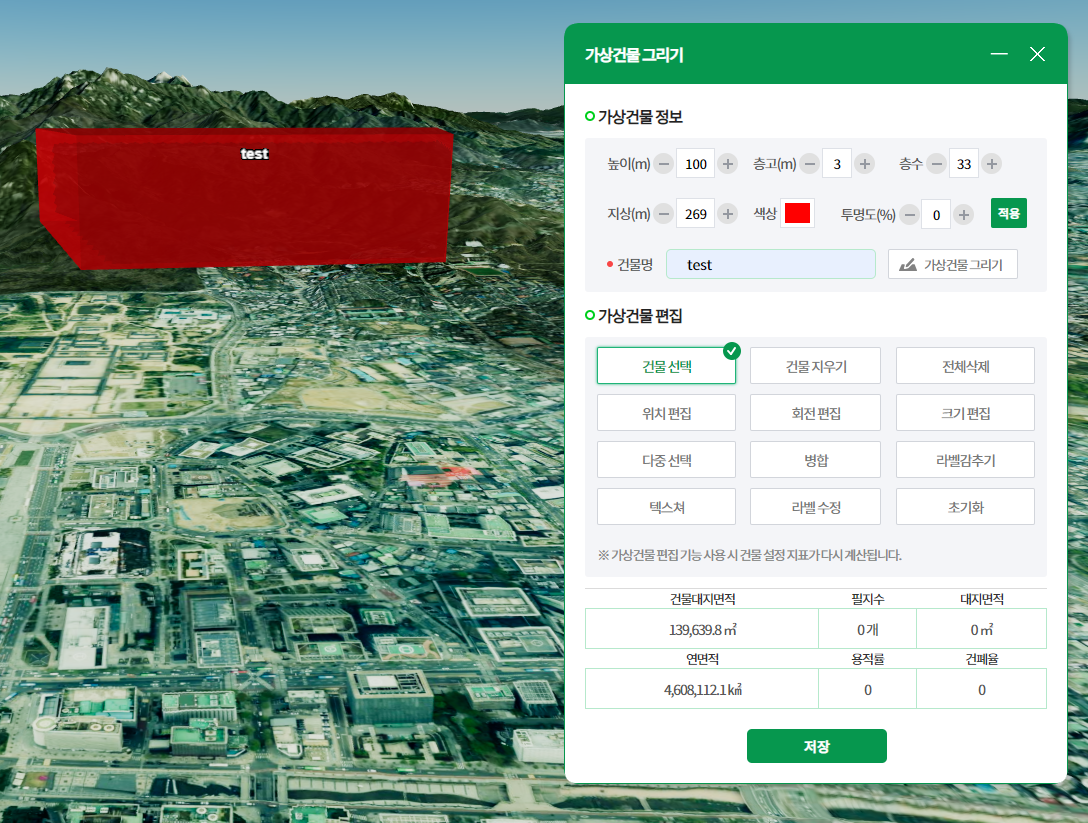Viewport: 1088px width, 823px height.
Task: Reset edits with 초기화 button
Action: coord(965,507)
